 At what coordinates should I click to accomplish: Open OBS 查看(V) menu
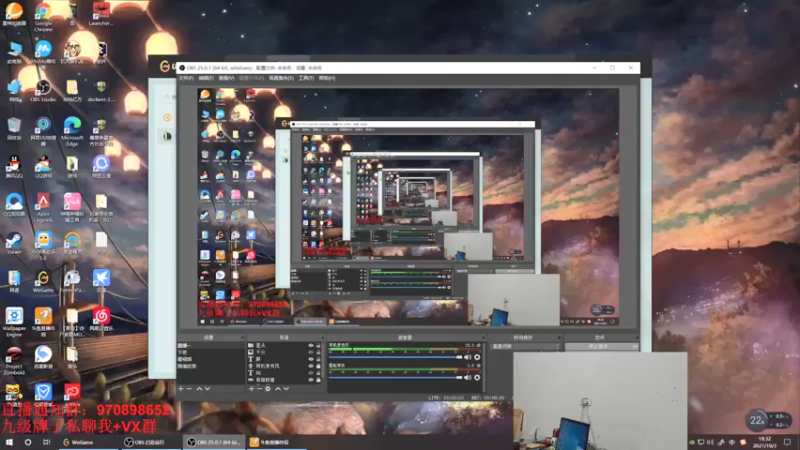[226, 78]
